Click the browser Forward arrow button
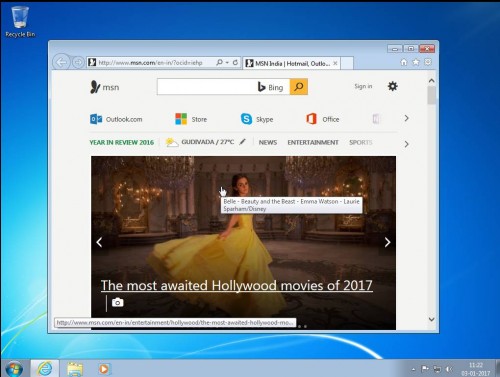Screen dimensions: 500x377 pos(78,62)
